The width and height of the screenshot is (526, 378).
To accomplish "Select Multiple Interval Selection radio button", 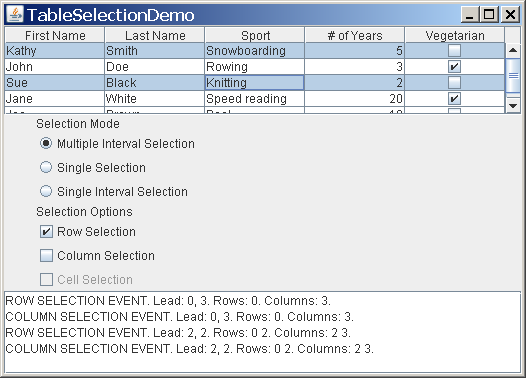I will tap(46, 144).
